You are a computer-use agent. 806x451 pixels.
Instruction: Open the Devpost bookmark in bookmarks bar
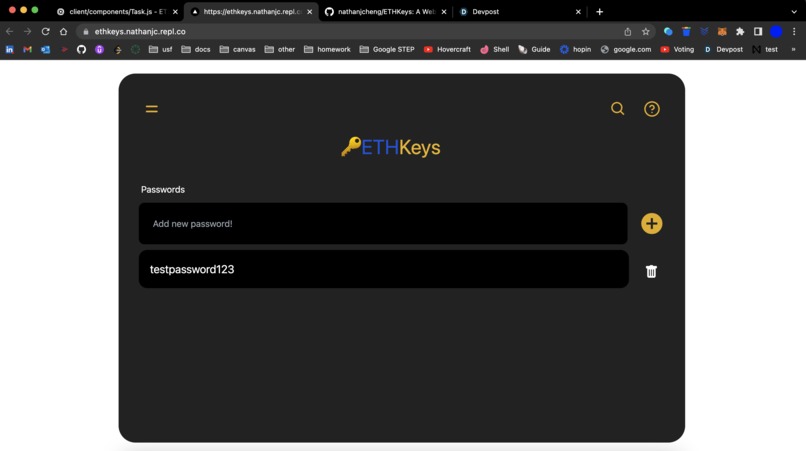[x=723, y=49]
